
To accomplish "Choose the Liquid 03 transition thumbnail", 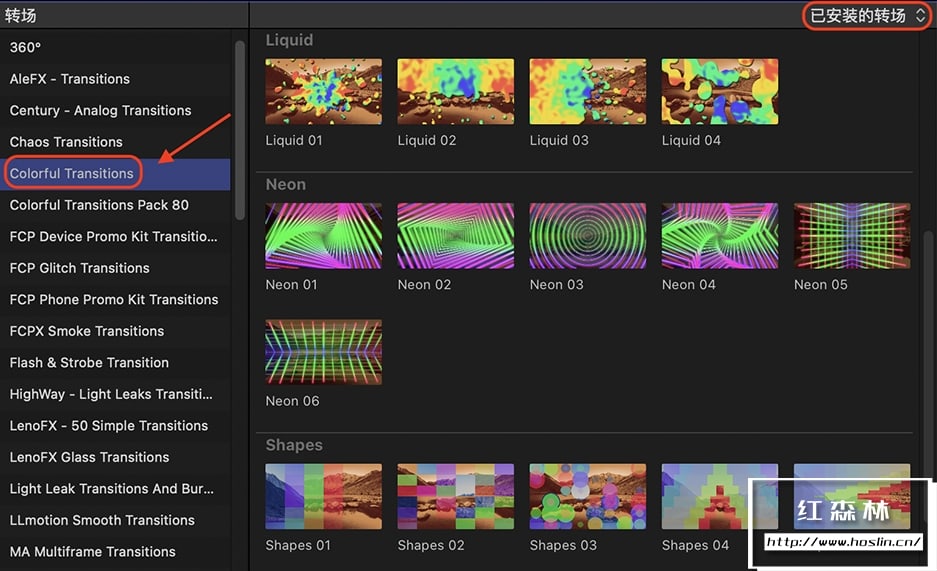I will click(587, 91).
